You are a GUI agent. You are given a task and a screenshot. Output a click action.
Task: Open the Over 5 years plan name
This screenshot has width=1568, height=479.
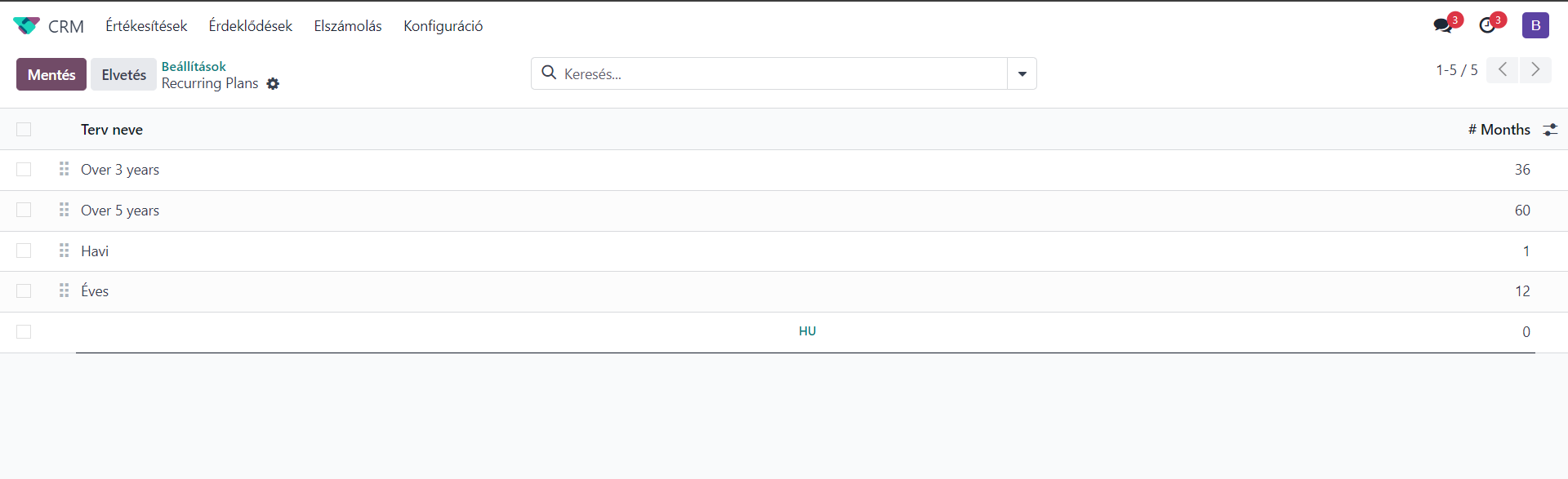pos(120,211)
